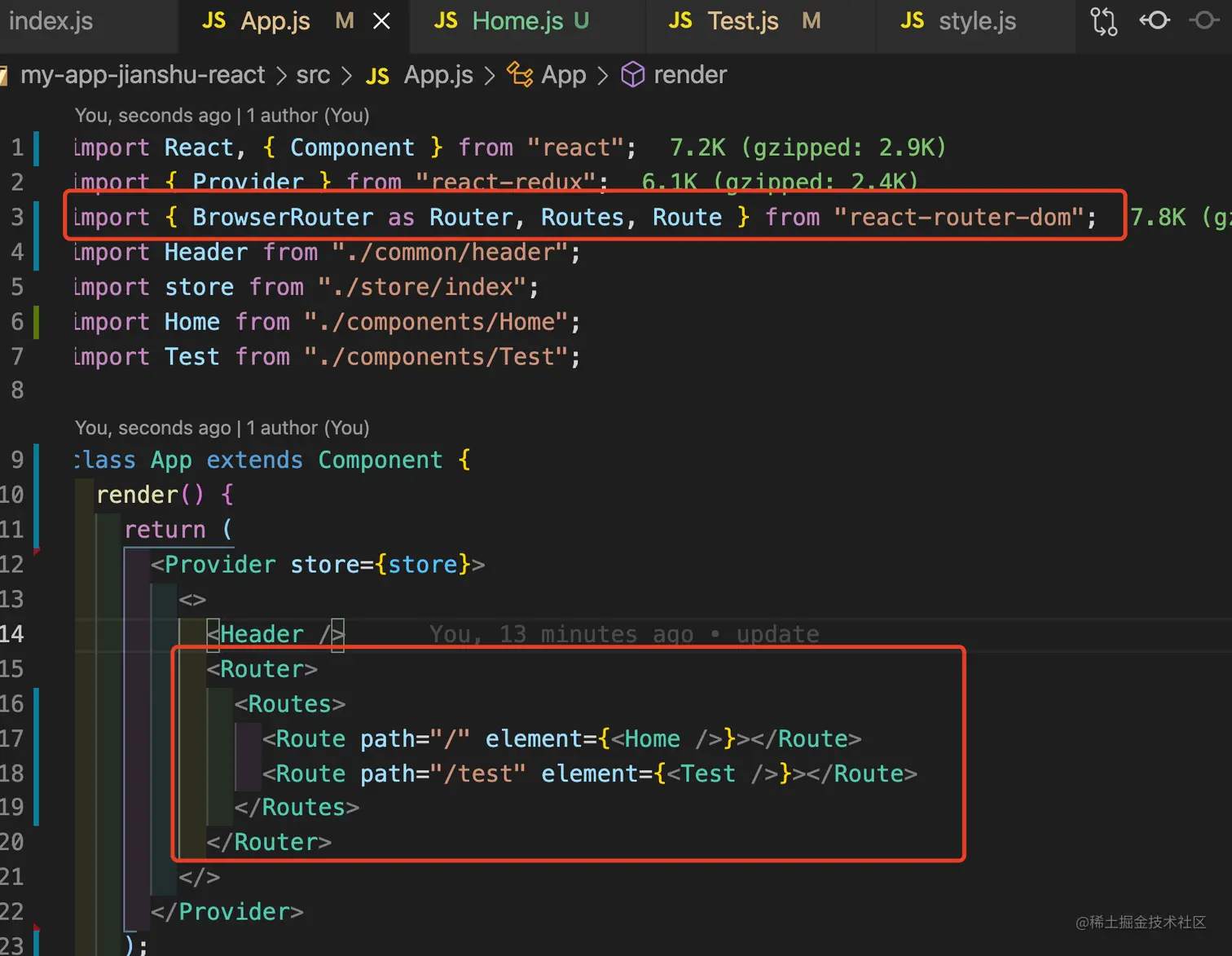Select the App class breadcrumb
1232x956 pixels.
(x=564, y=75)
